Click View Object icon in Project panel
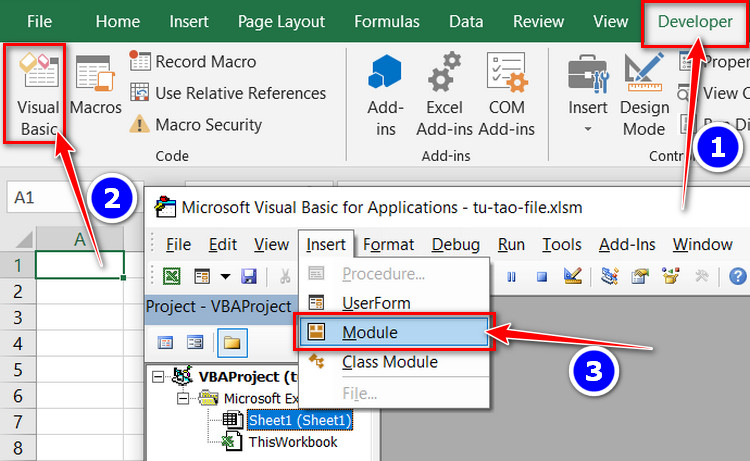 195,342
